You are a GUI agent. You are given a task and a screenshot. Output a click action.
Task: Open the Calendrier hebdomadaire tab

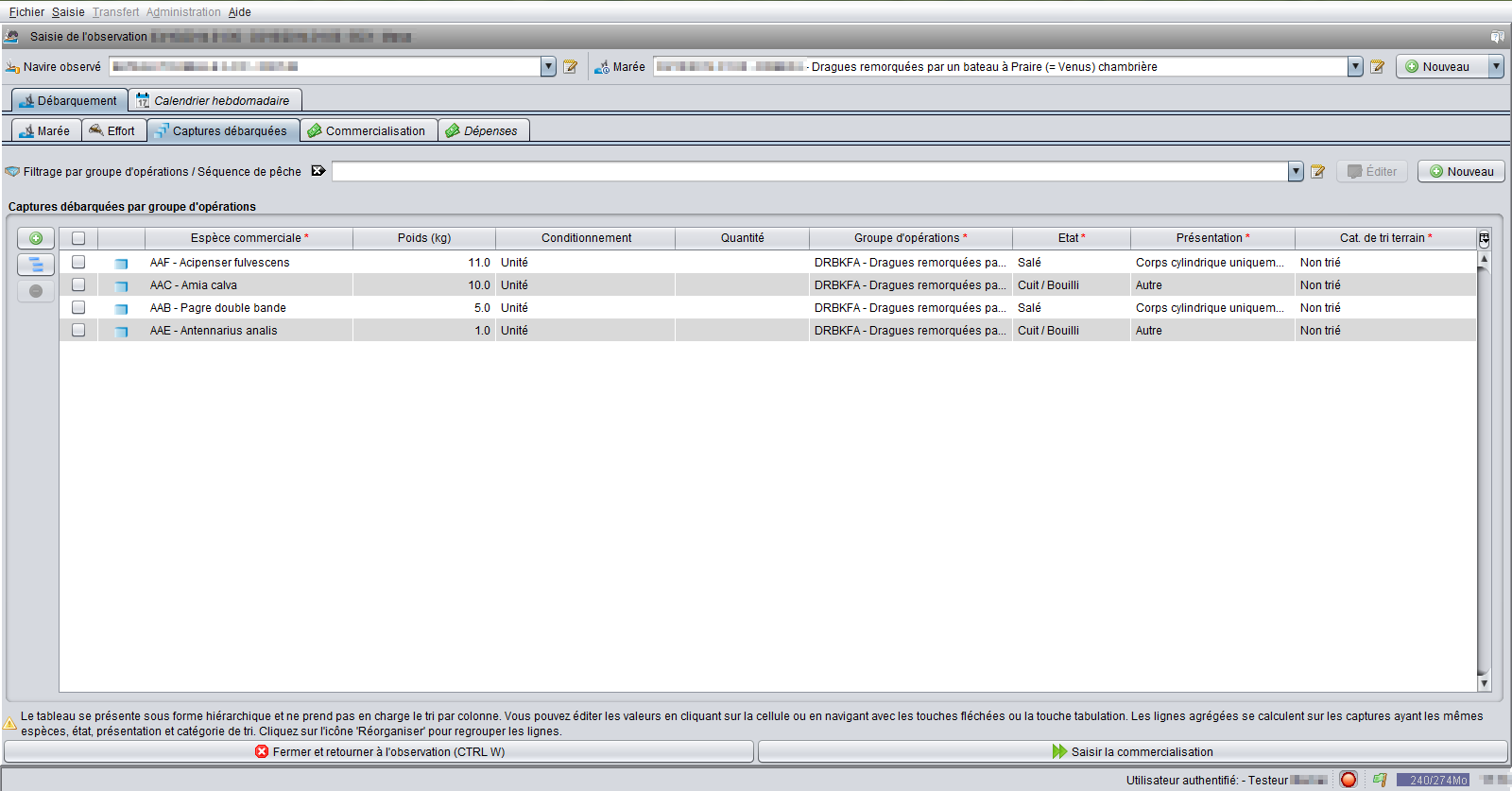click(215, 101)
